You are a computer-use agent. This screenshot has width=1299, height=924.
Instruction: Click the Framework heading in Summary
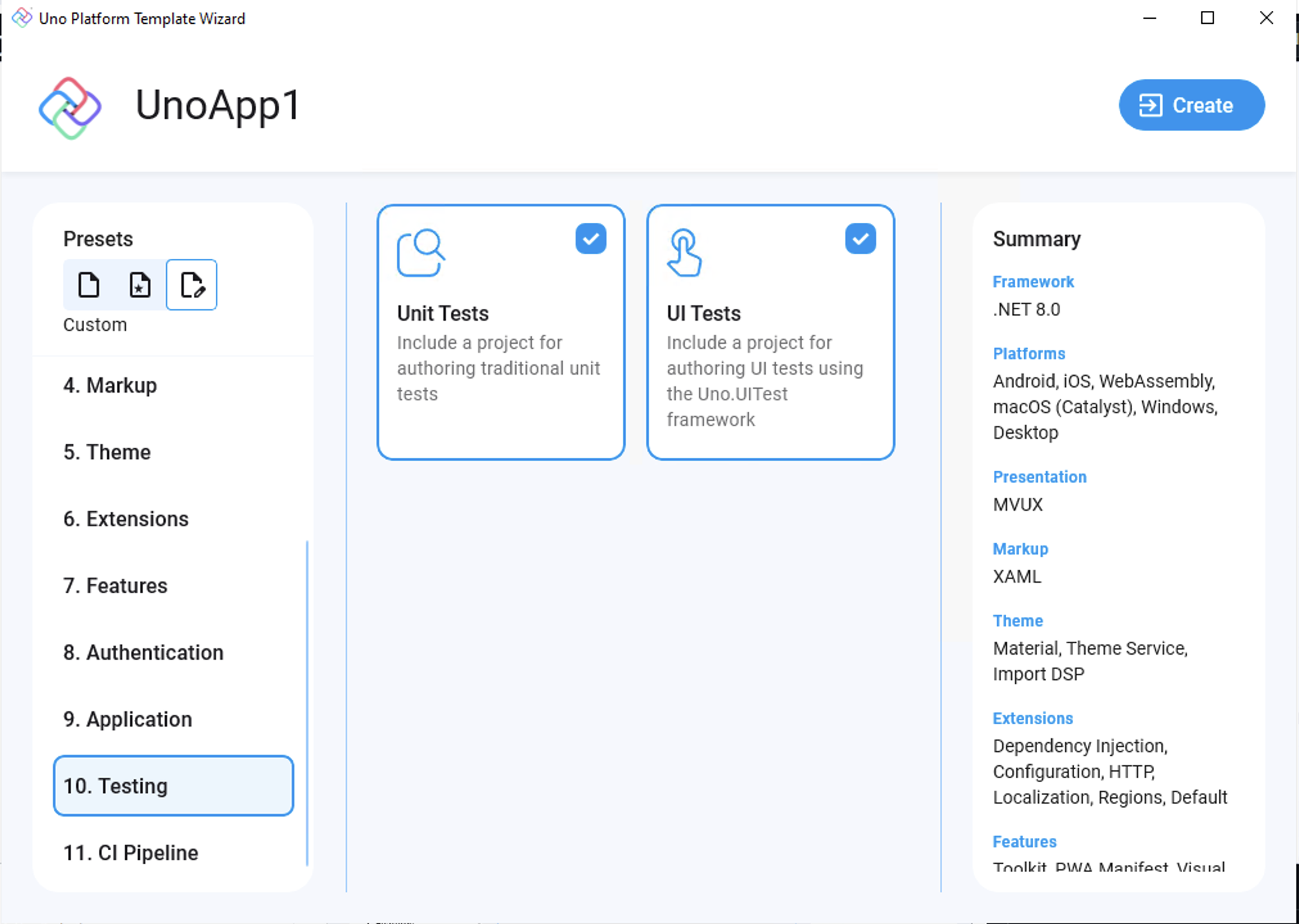(x=1032, y=281)
